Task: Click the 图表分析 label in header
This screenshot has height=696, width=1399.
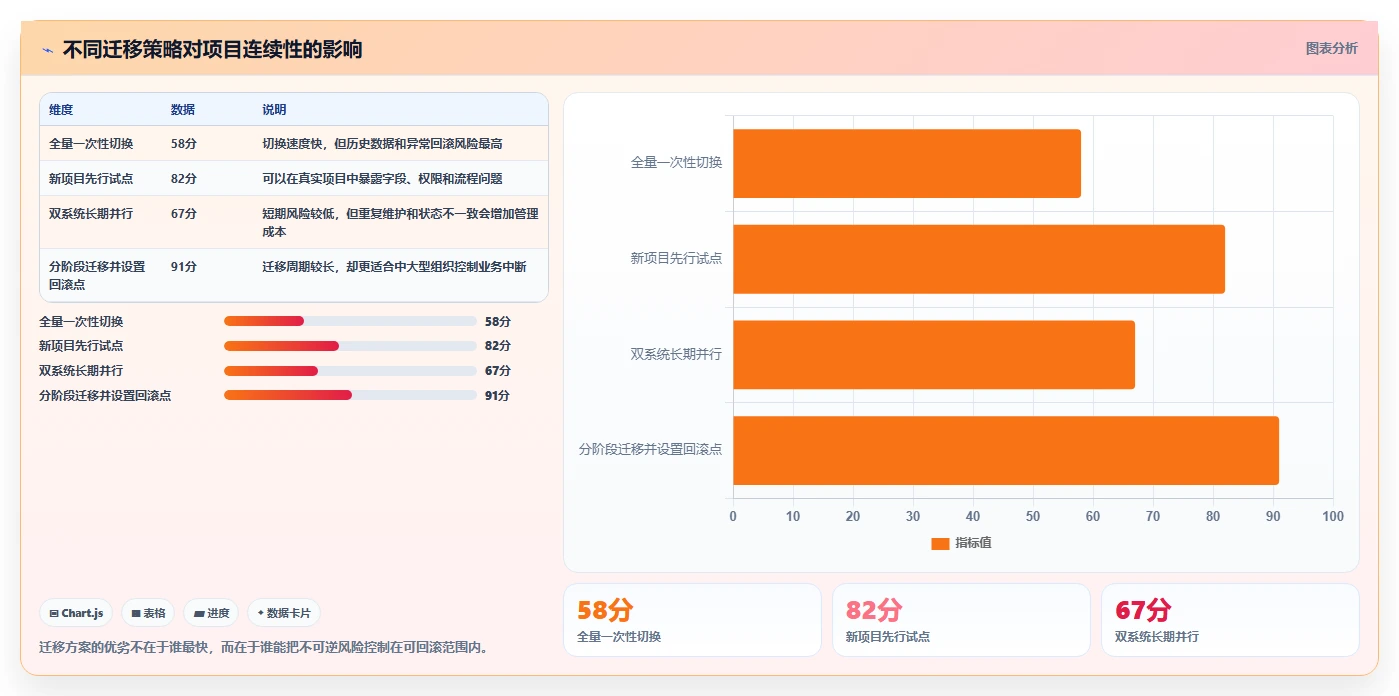Action: tap(1331, 48)
